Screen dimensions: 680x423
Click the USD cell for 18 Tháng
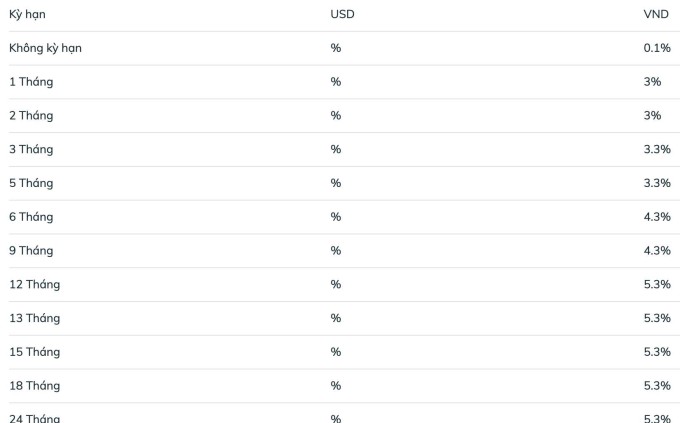(336, 386)
